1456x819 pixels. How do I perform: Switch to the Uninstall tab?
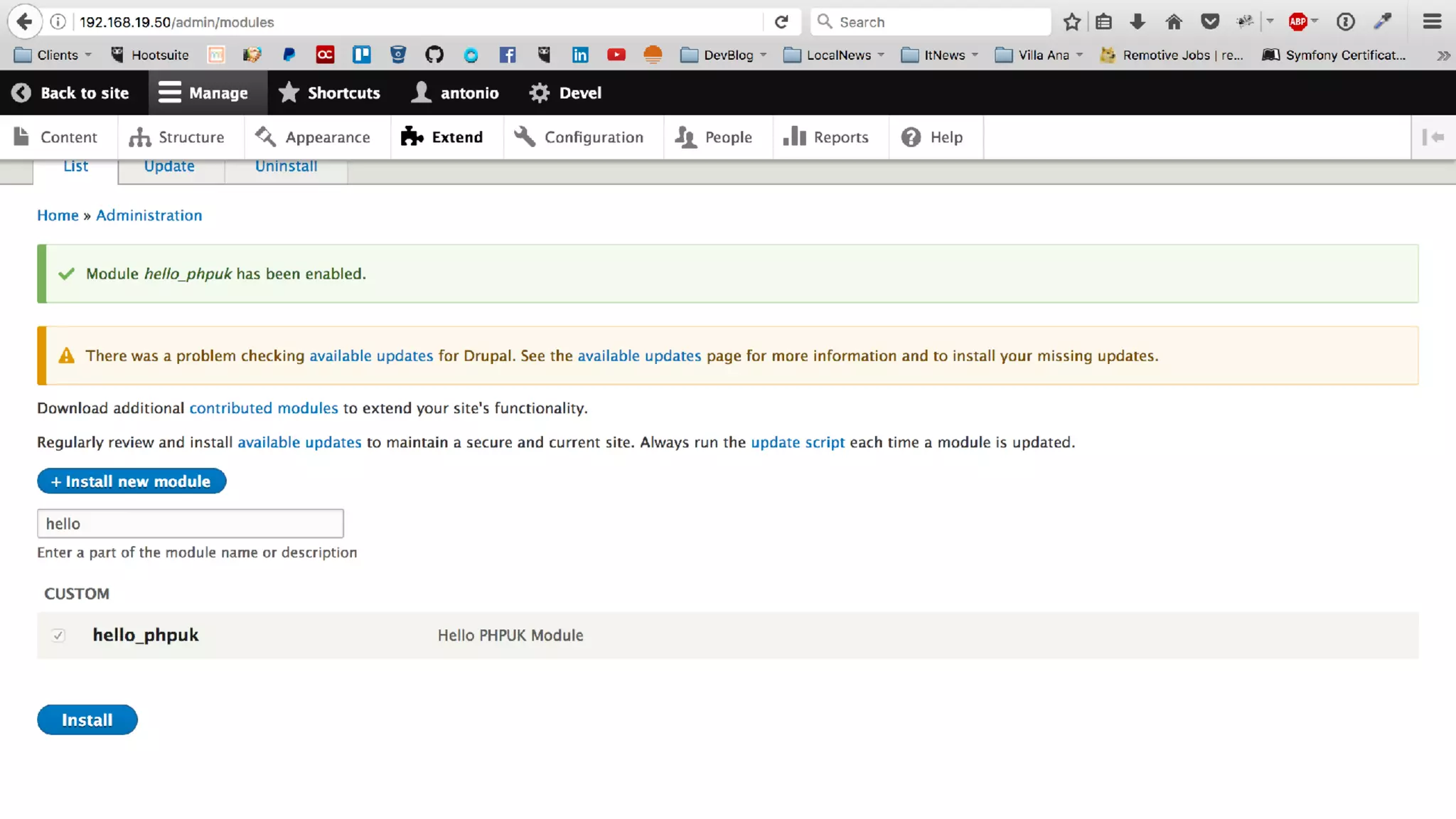[286, 168]
